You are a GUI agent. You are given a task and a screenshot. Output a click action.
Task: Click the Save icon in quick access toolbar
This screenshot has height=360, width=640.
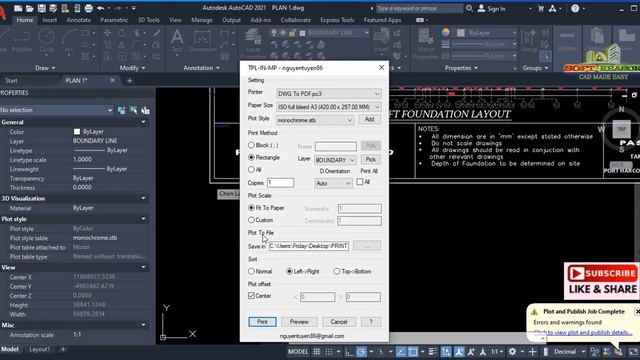(x=41, y=8)
